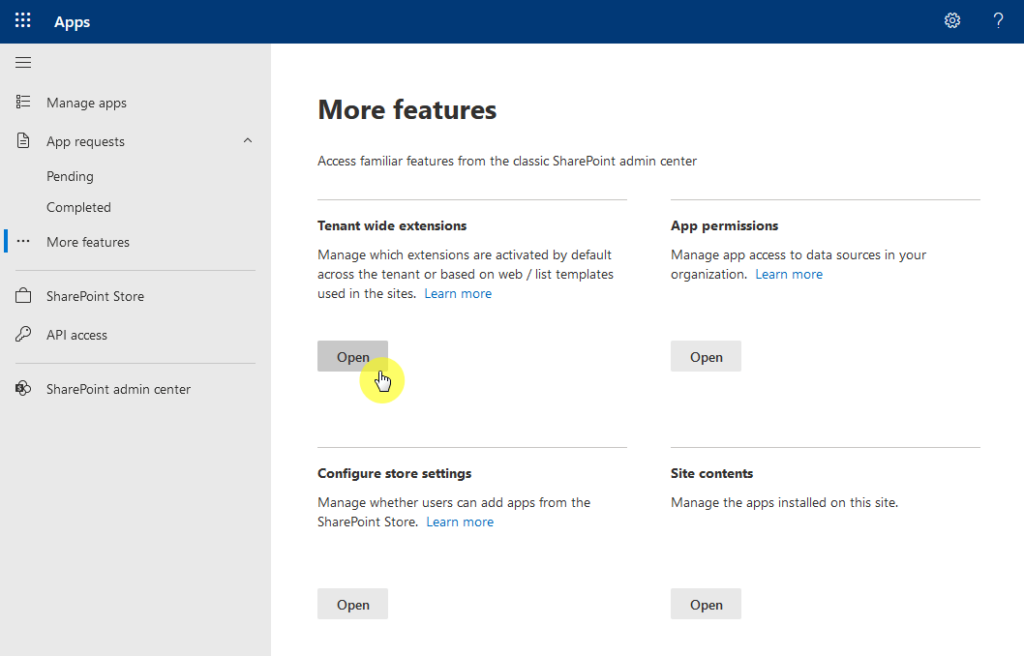
Task: Go to Manage apps
Action: point(86,103)
